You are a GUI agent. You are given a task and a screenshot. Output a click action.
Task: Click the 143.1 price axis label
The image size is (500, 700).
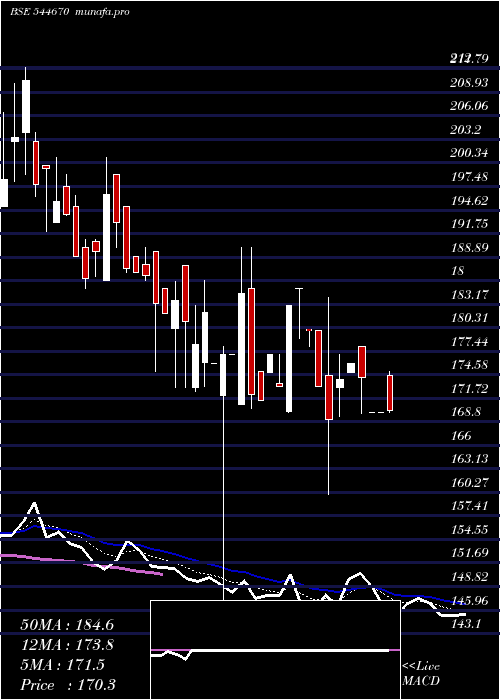tap(466, 624)
